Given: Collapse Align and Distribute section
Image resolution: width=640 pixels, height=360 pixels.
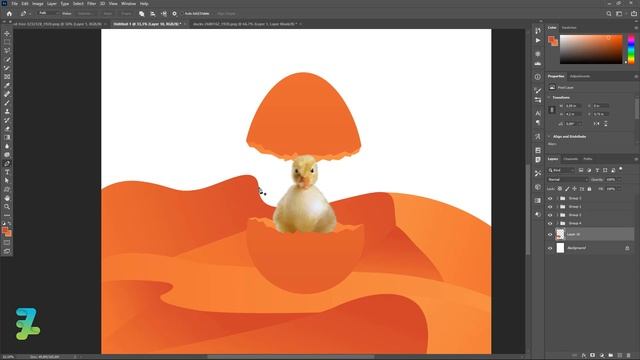Looking at the screenshot, I should (x=549, y=137).
